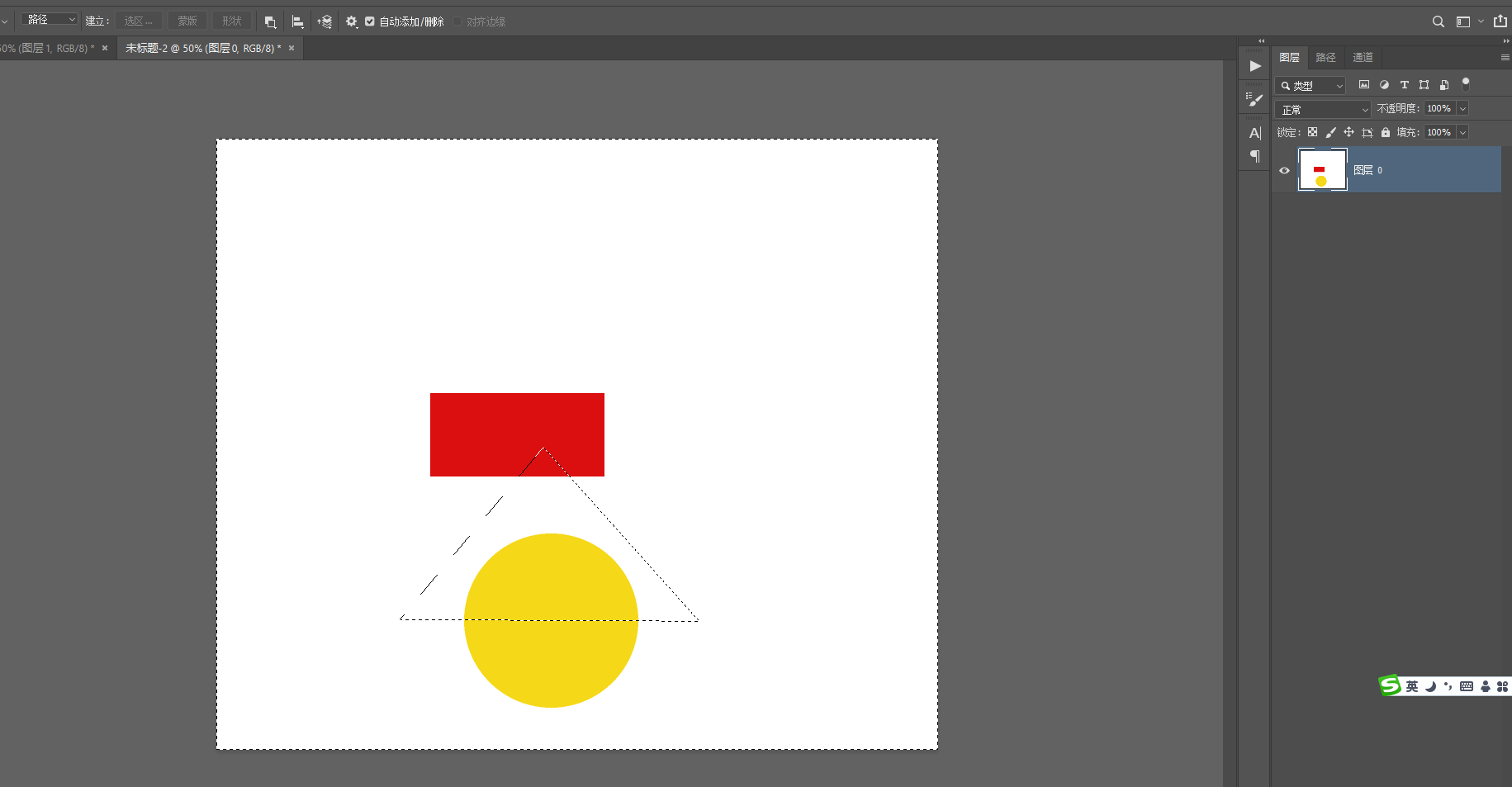Screen dimensions: 1512x787
Task: Toggle lock position move icon
Action: (1348, 132)
